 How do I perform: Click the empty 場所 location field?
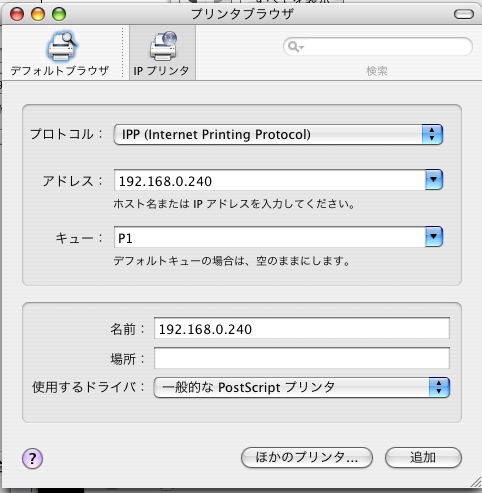coord(302,358)
